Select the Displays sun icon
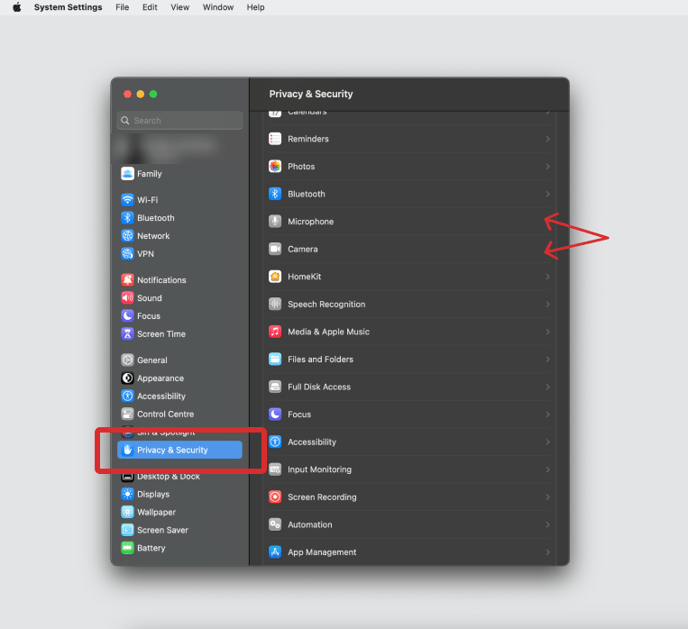The image size is (688, 629). pos(127,494)
